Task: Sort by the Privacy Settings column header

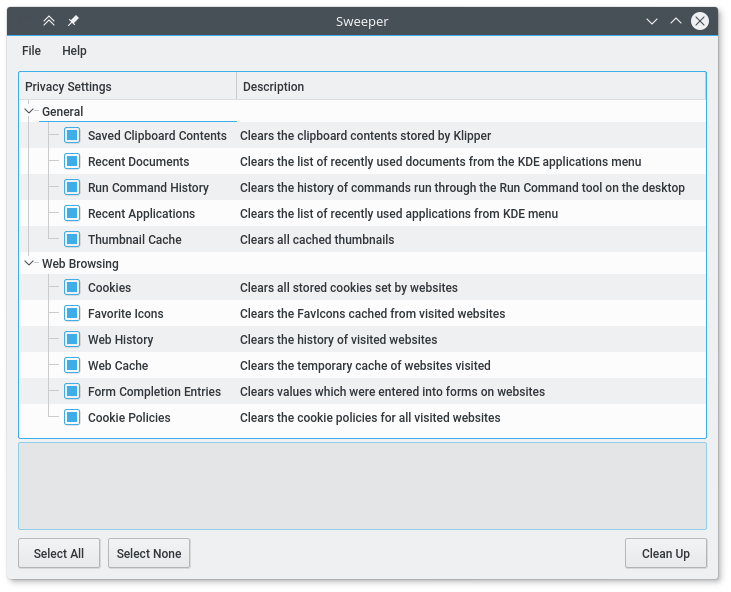Action: point(127,87)
